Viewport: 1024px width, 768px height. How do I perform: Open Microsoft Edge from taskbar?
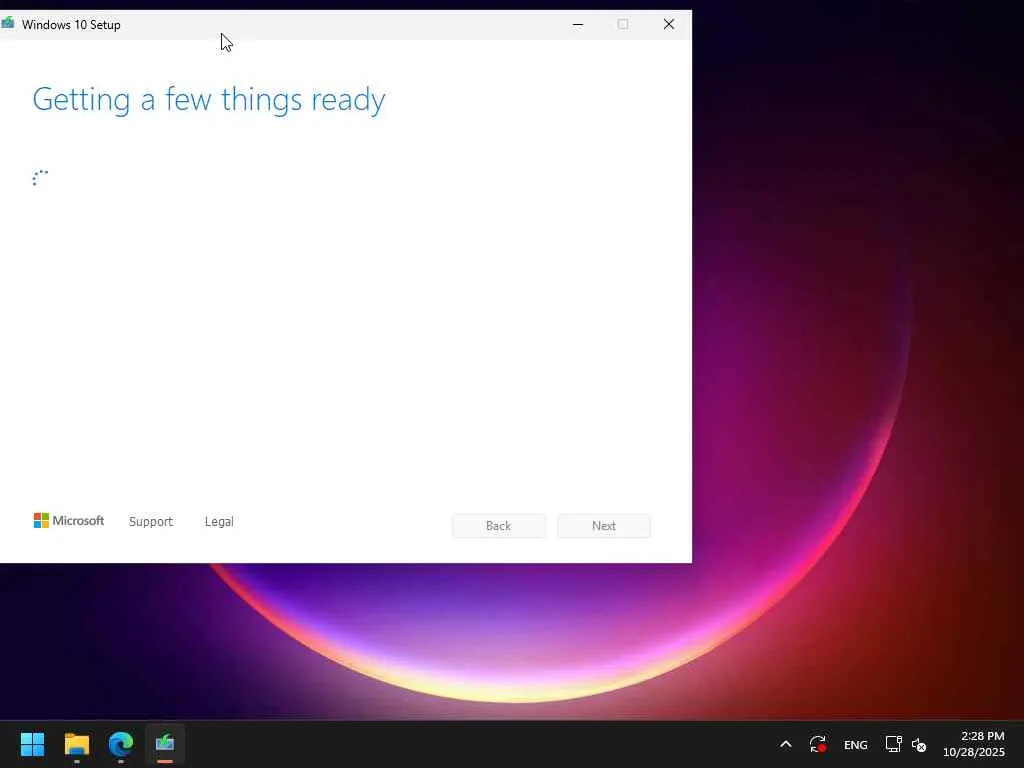pyautogui.click(x=121, y=744)
